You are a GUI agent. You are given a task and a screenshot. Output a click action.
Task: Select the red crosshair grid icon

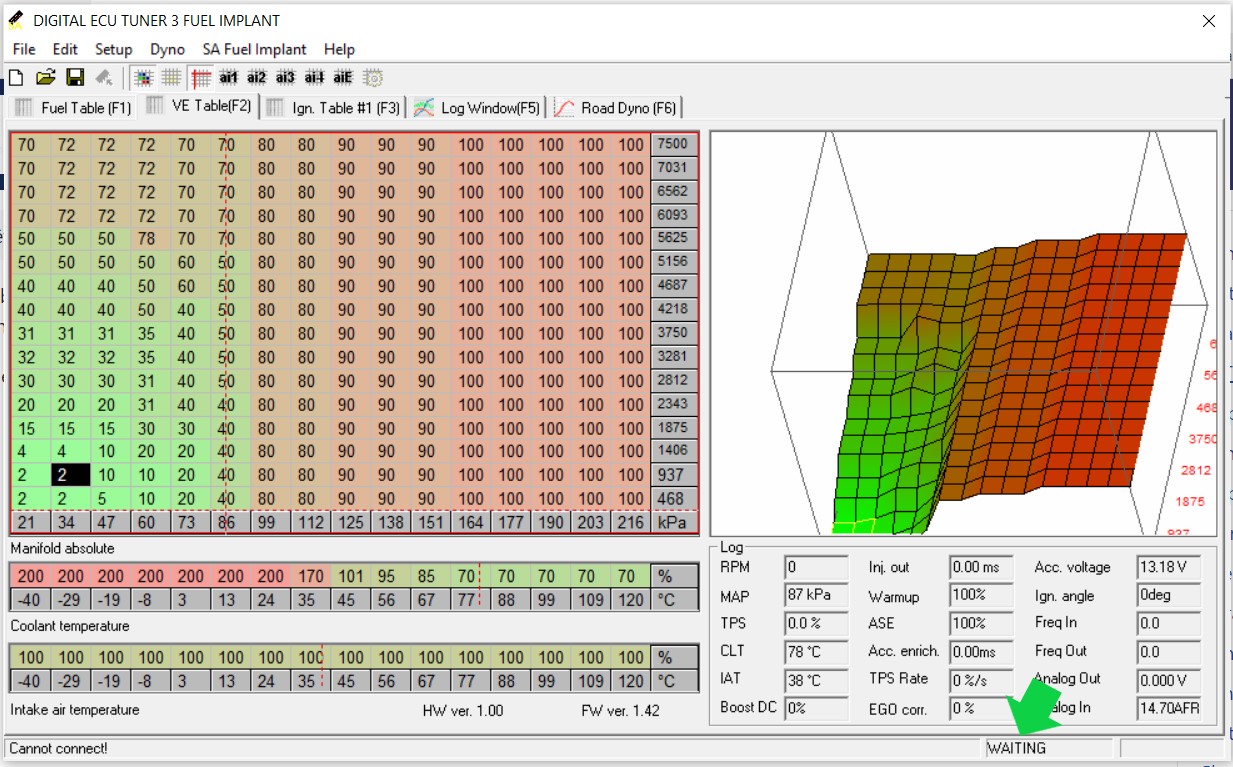pos(200,78)
